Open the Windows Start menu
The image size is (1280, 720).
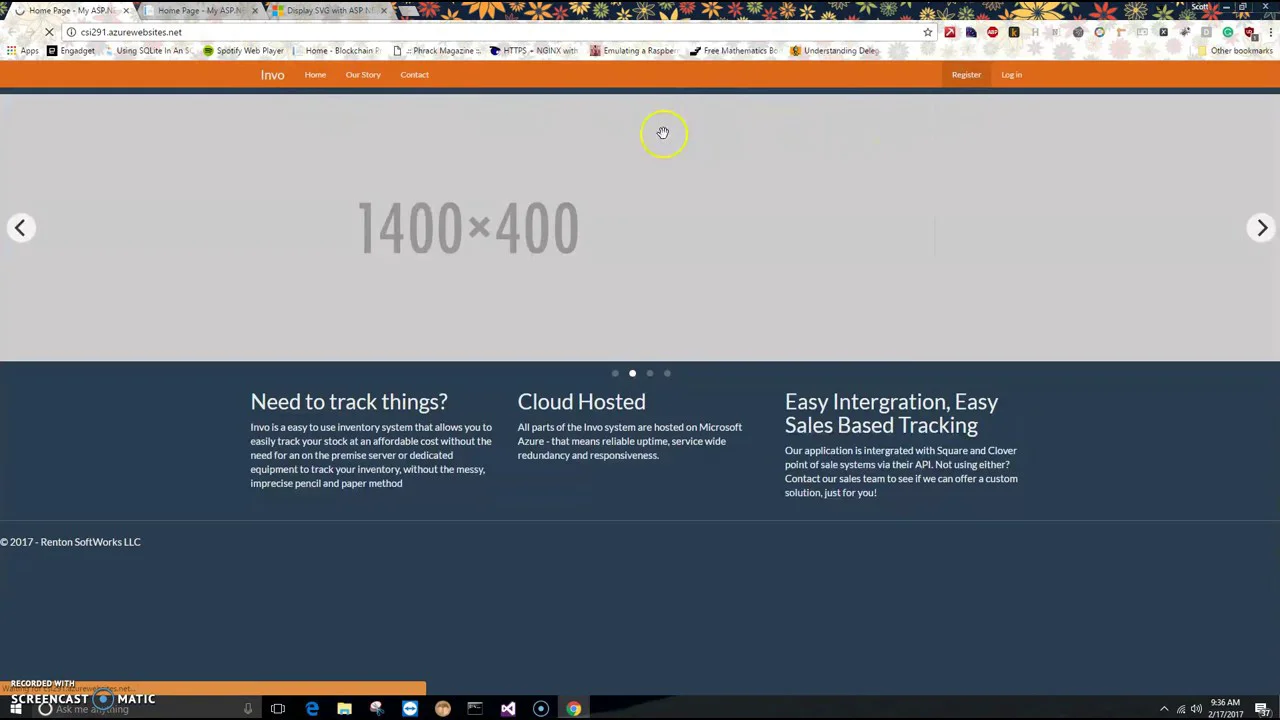pos(16,709)
